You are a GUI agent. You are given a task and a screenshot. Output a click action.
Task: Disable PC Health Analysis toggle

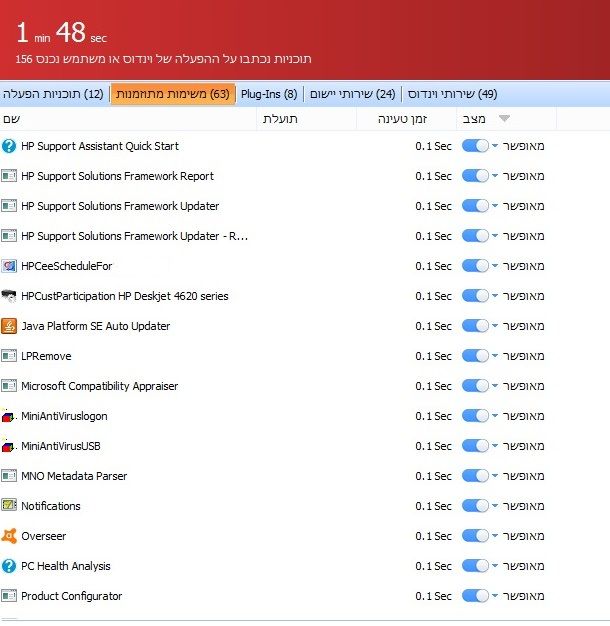point(475,566)
